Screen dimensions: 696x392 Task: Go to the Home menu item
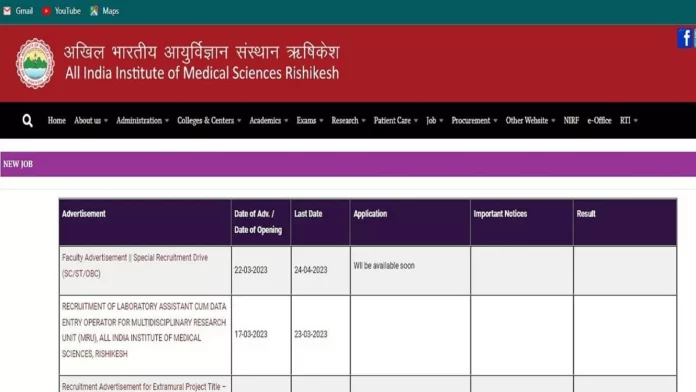pyautogui.click(x=56, y=120)
